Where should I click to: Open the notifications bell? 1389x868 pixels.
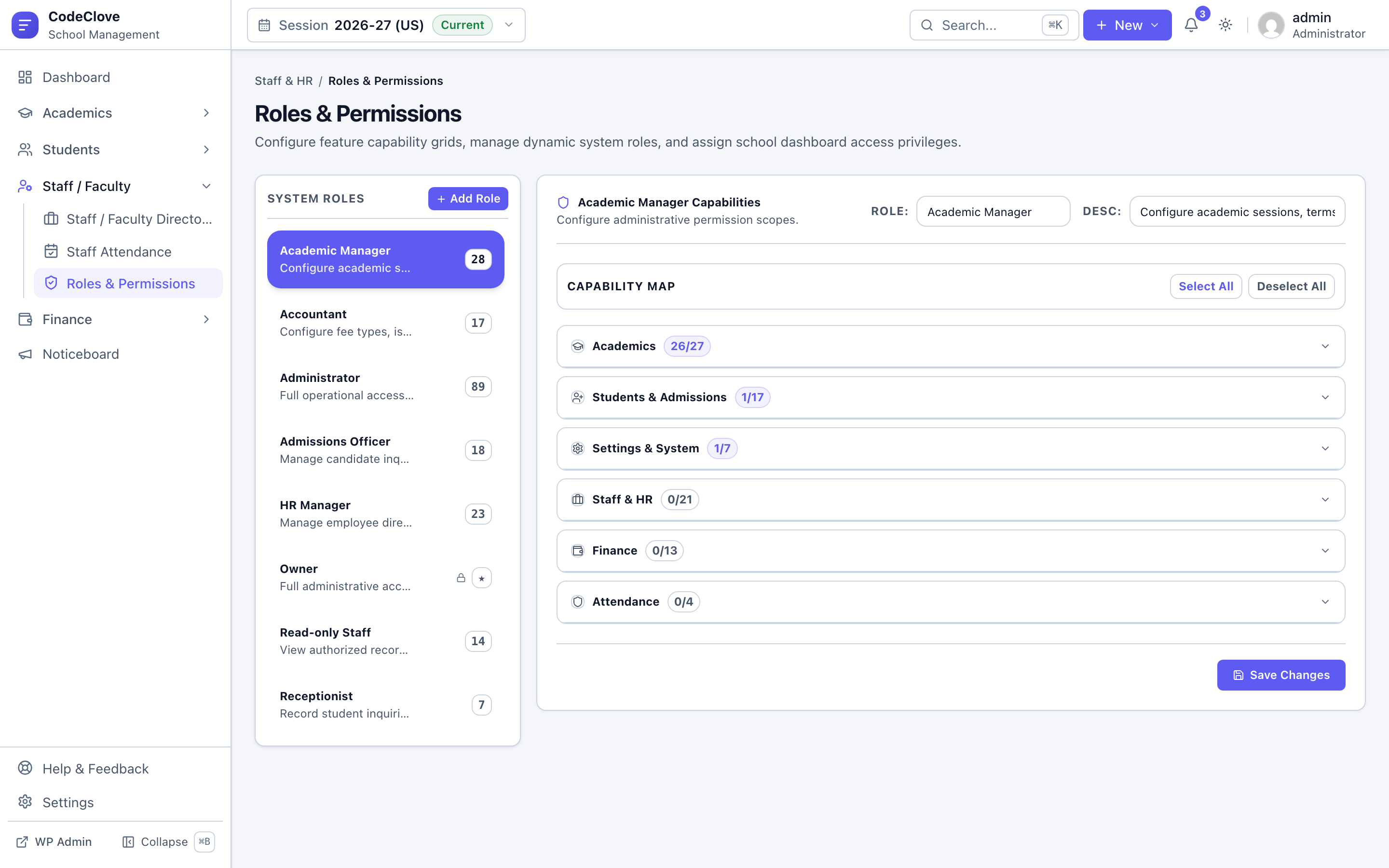point(1191,25)
